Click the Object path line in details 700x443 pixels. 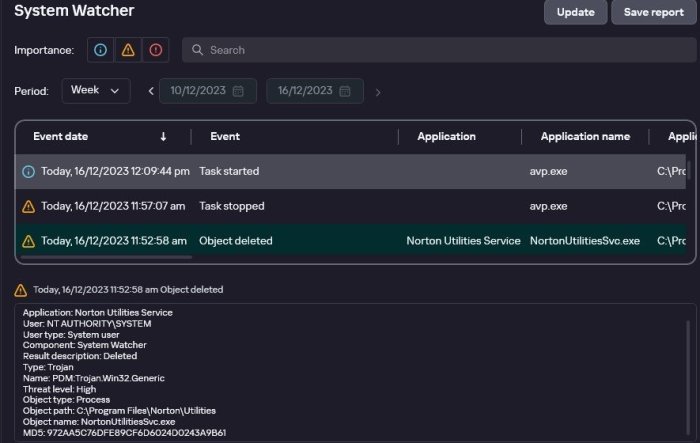[119, 411]
